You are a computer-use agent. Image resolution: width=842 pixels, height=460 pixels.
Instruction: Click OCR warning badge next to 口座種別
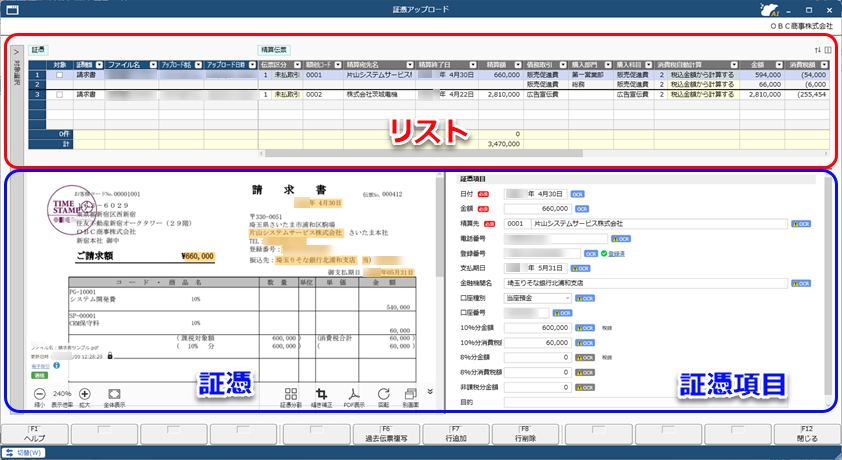[585, 298]
